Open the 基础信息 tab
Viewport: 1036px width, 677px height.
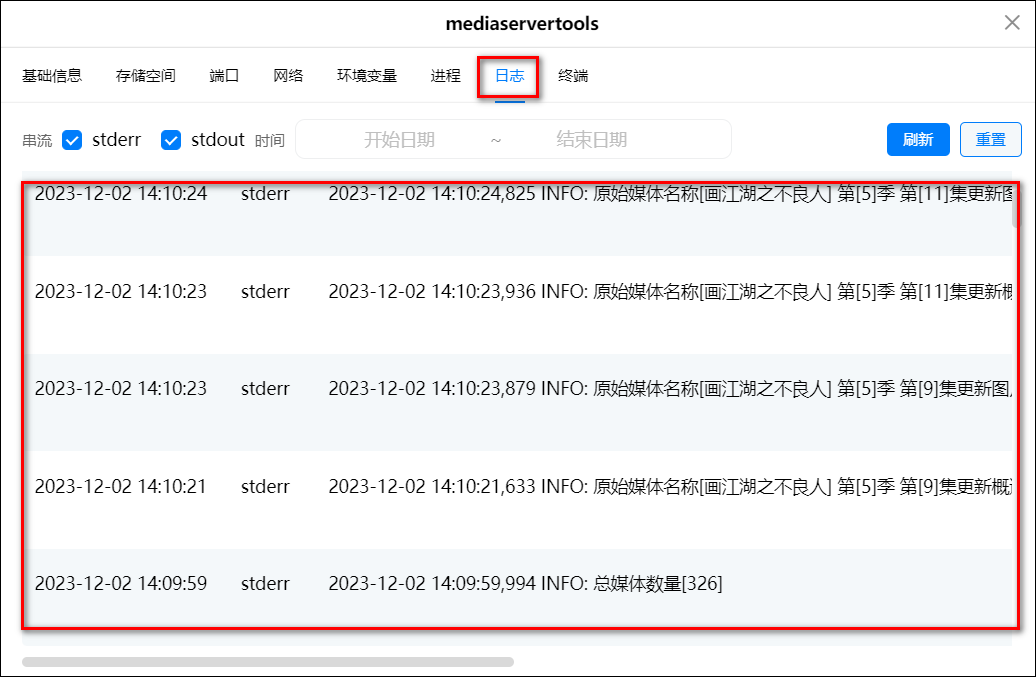click(52, 76)
